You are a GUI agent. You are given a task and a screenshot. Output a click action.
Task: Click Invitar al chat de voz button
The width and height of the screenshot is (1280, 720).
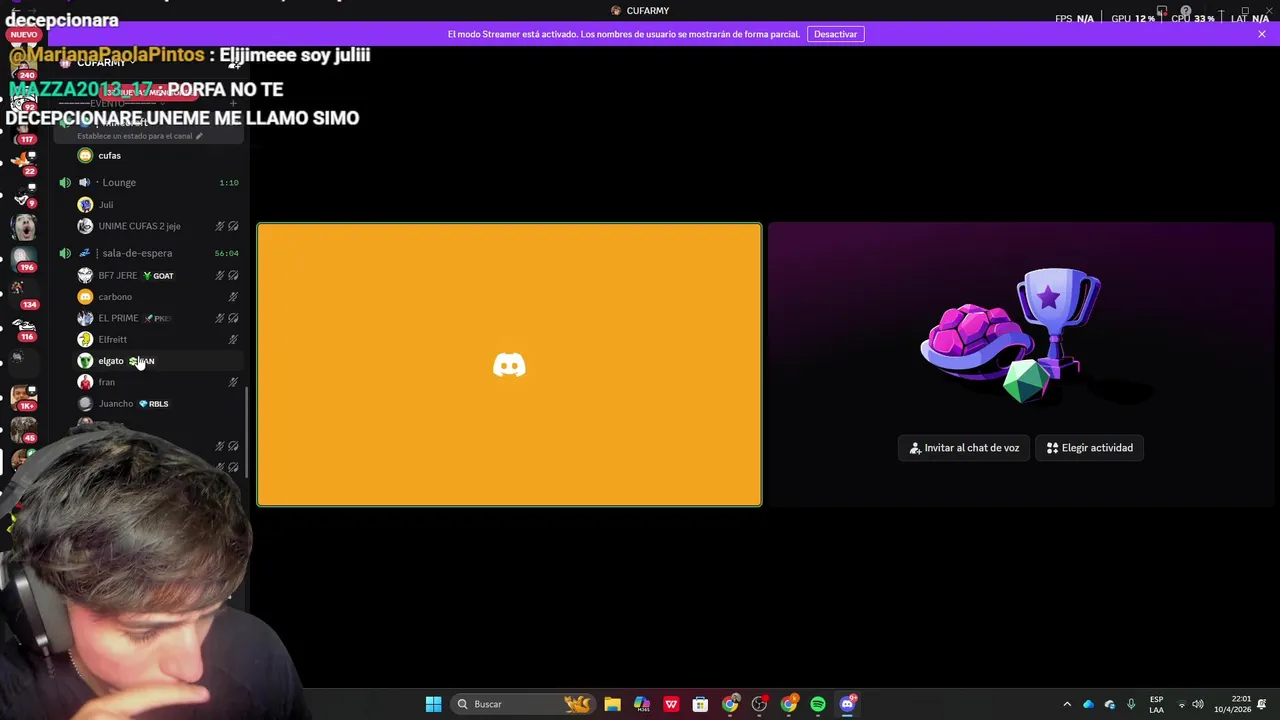(964, 448)
